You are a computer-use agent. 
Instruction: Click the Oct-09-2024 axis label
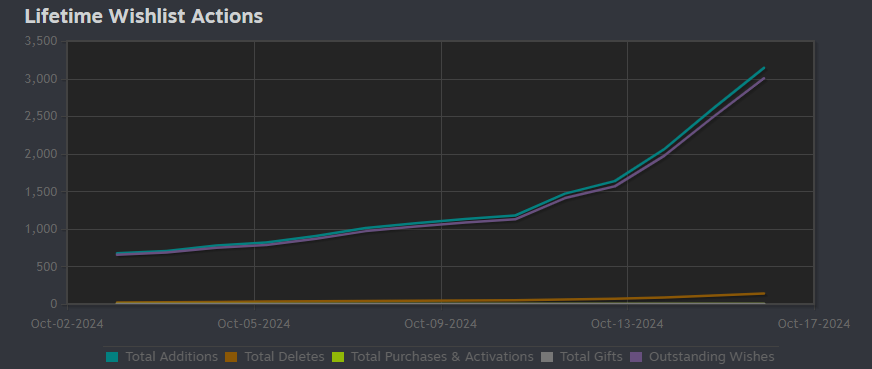441,323
